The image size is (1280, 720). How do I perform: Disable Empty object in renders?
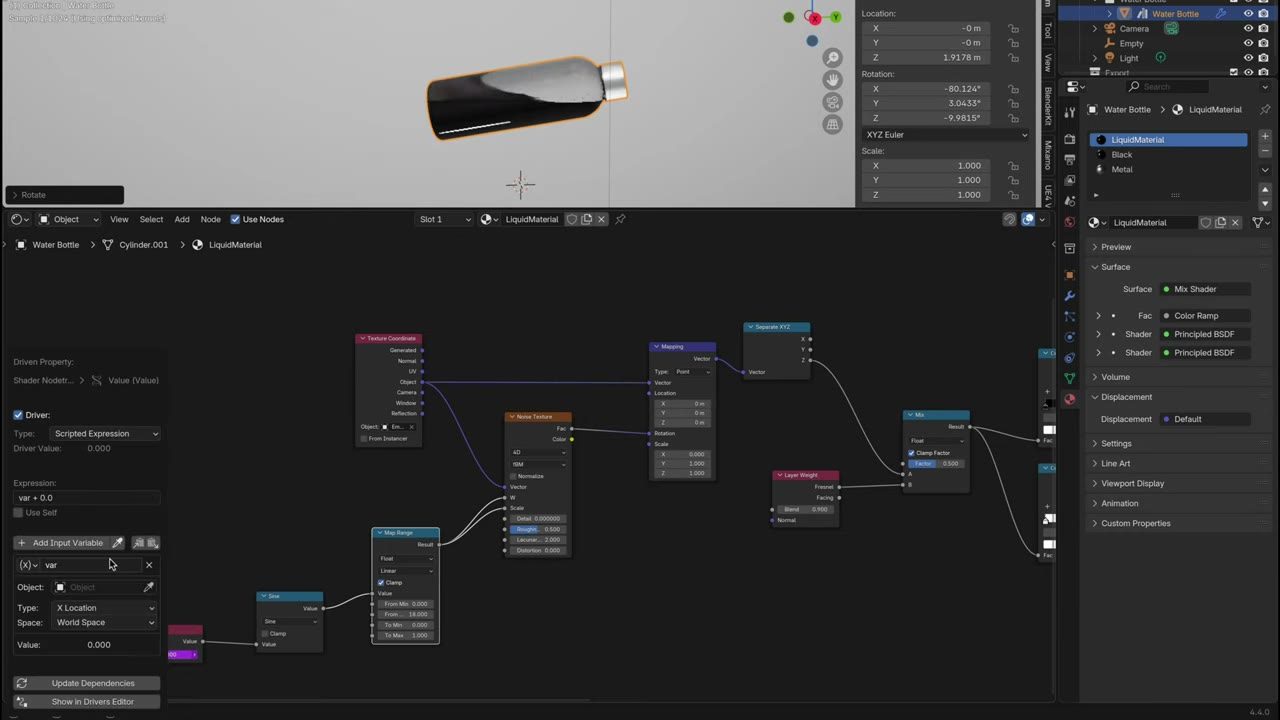click(x=1264, y=44)
